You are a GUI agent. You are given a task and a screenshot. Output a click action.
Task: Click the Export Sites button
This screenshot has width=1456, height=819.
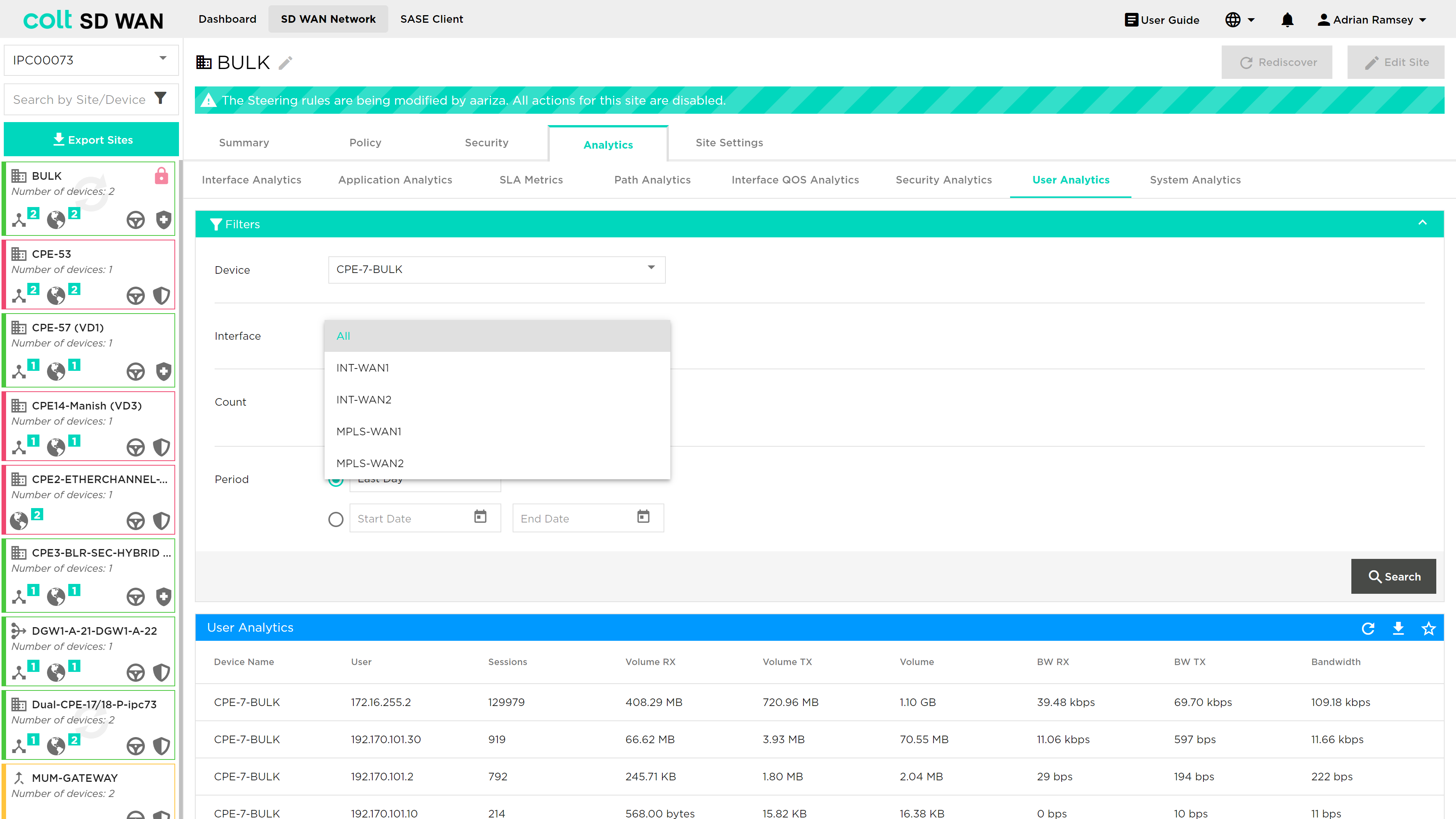tap(91, 140)
